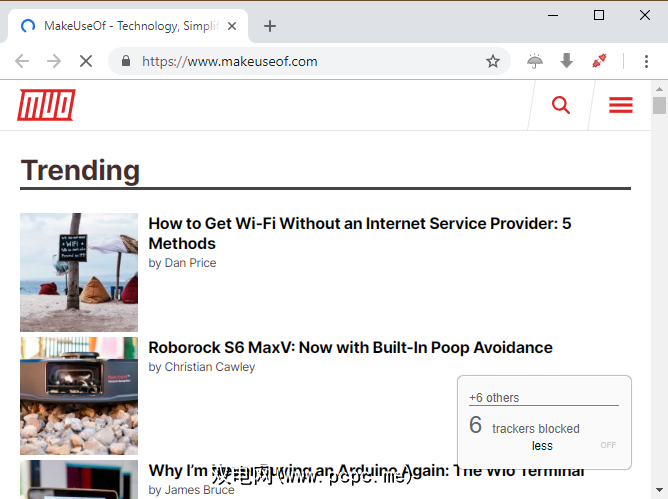
Task: Close the MakeUseOf tab
Action: [232, 26]
